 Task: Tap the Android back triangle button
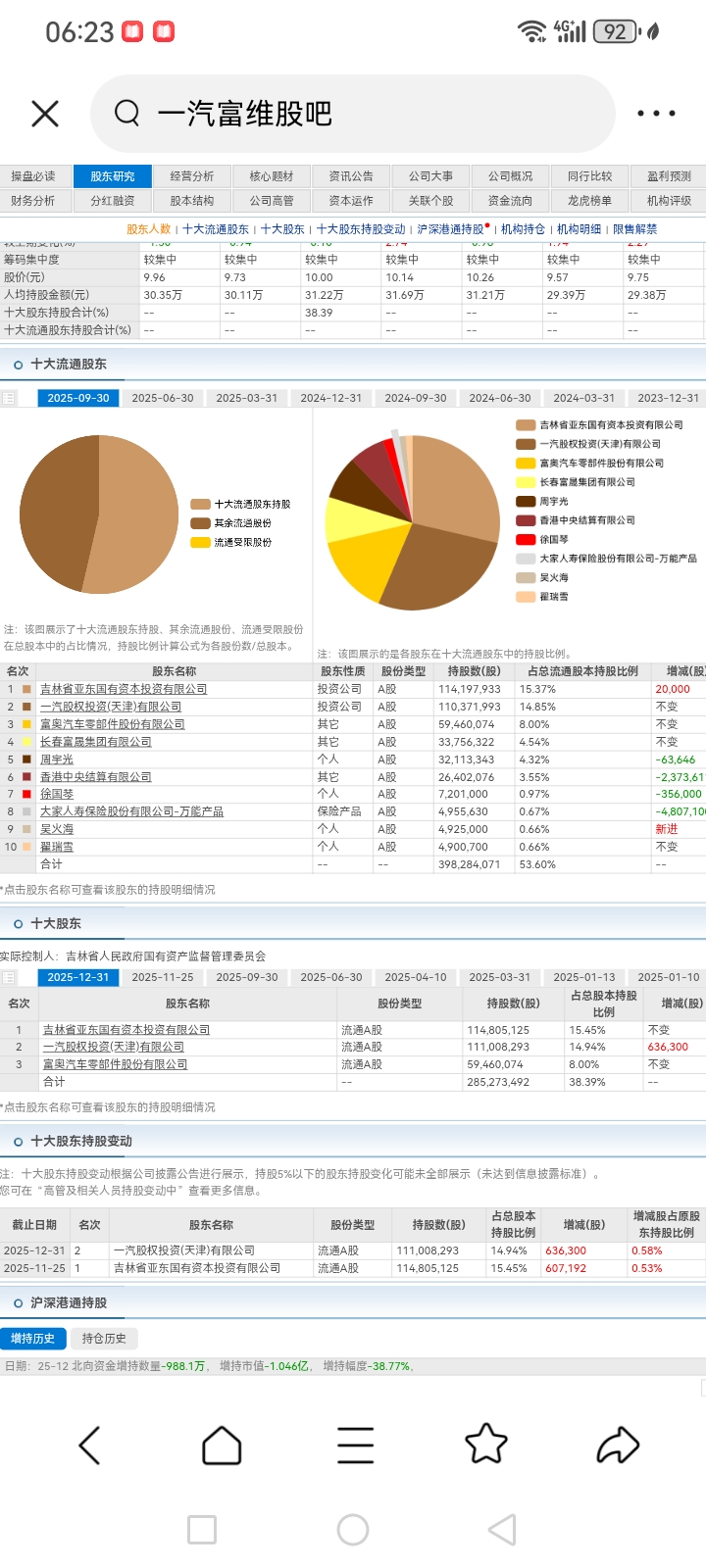coord(502,1530)
